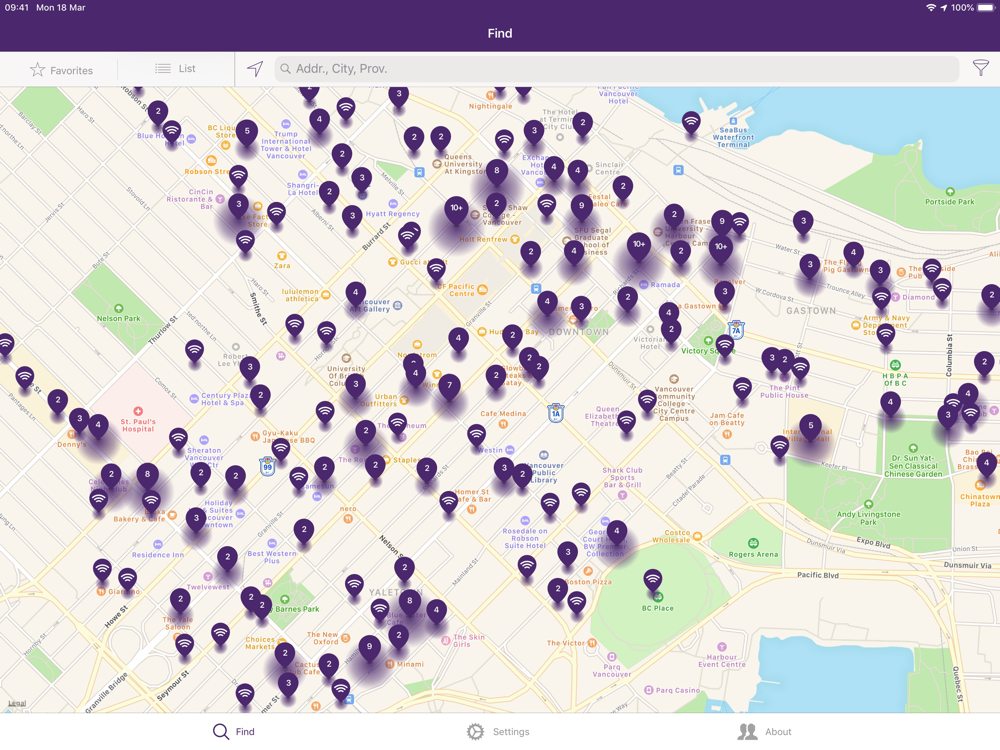Tap the Rogers Arena label
This screenshot has height=750, width=1000.
tap(753, 554)
